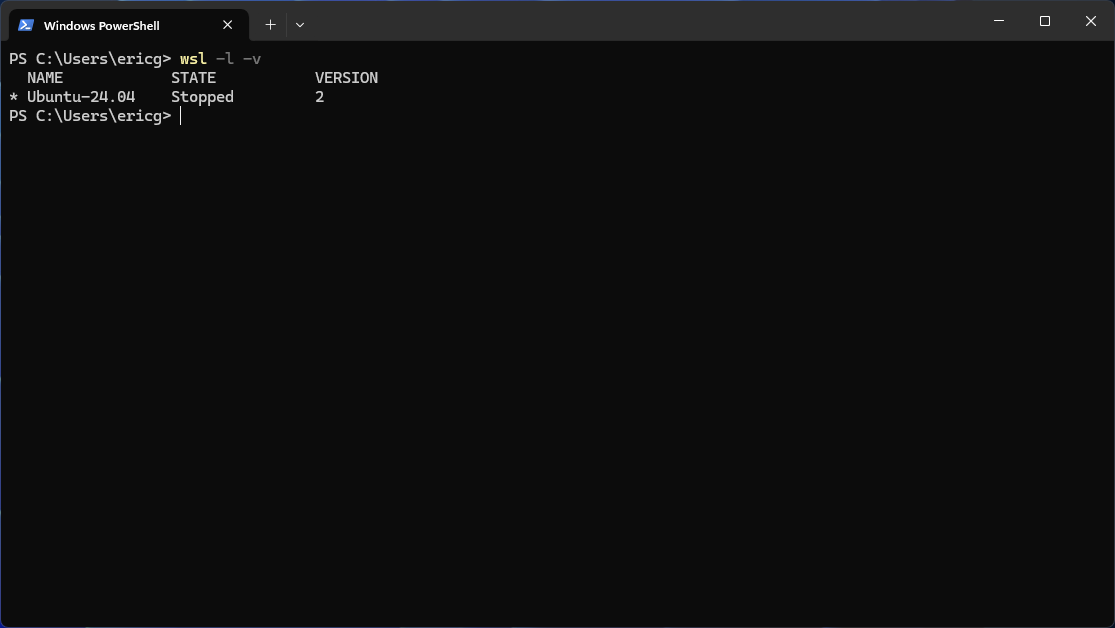Click the STATE column header
Viewport: 1115px width, 628px height.
tap(193, 78)
